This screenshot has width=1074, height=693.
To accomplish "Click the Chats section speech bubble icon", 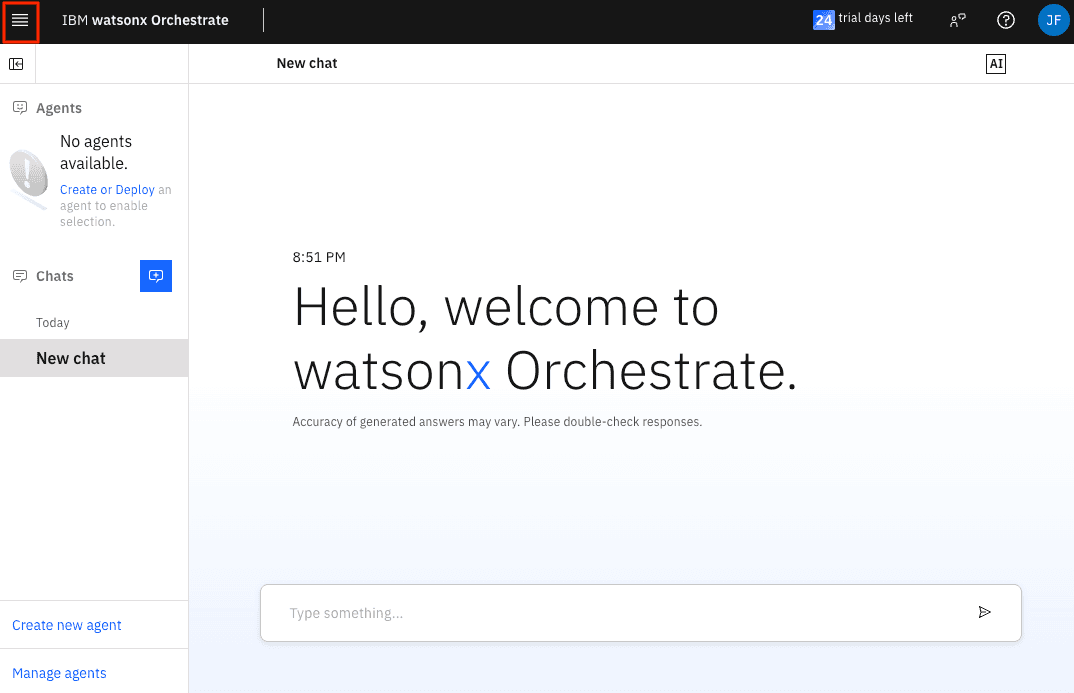I will (x=19, y=276).
